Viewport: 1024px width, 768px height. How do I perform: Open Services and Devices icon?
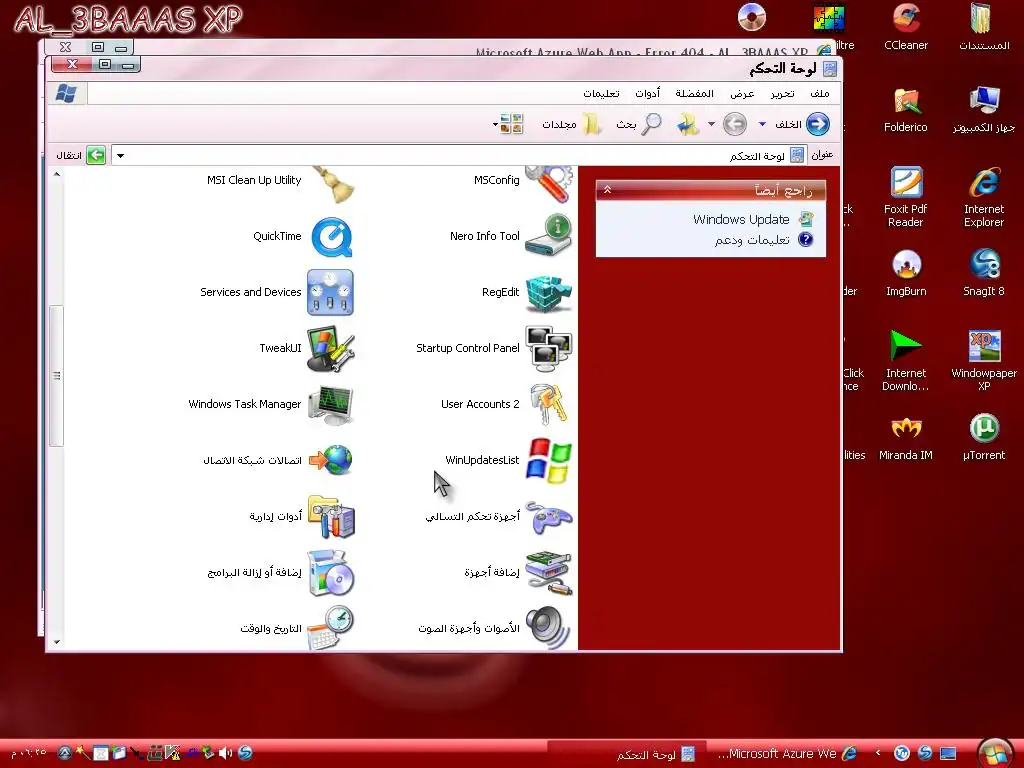pos(330,293)
